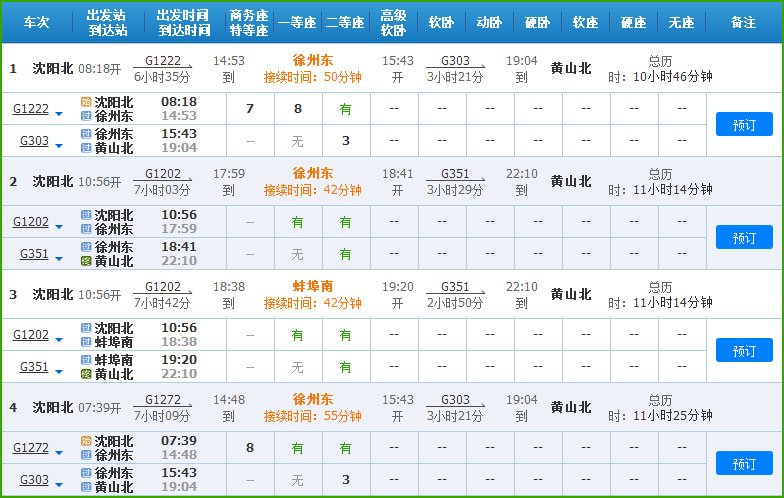The width and height of the screenshot is (784, 498).
Task: Book the first transfer plan with 预订
Action: [x=744, y=124]
